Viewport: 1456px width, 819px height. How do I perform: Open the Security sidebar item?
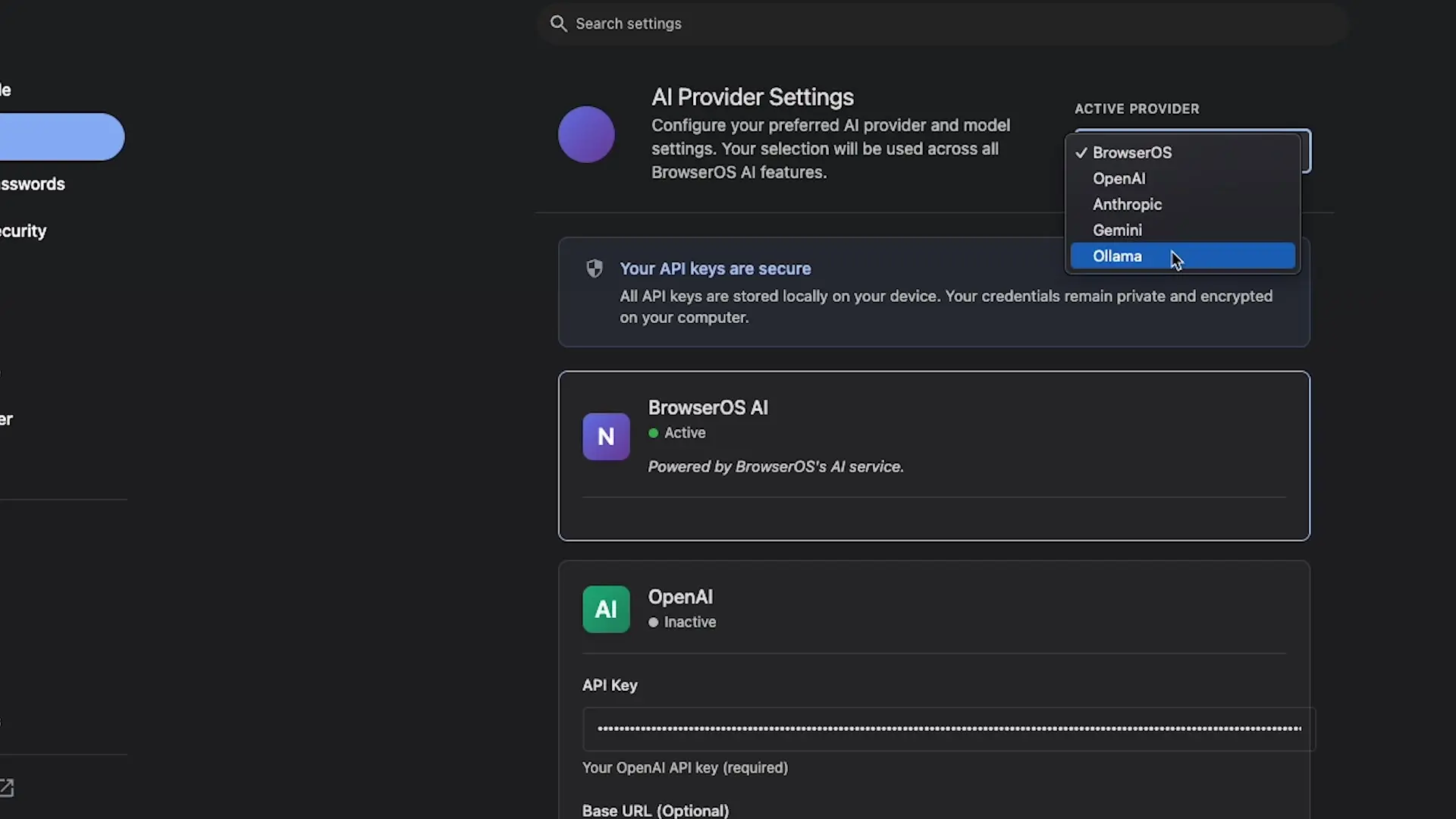click(x=24, y=231)
